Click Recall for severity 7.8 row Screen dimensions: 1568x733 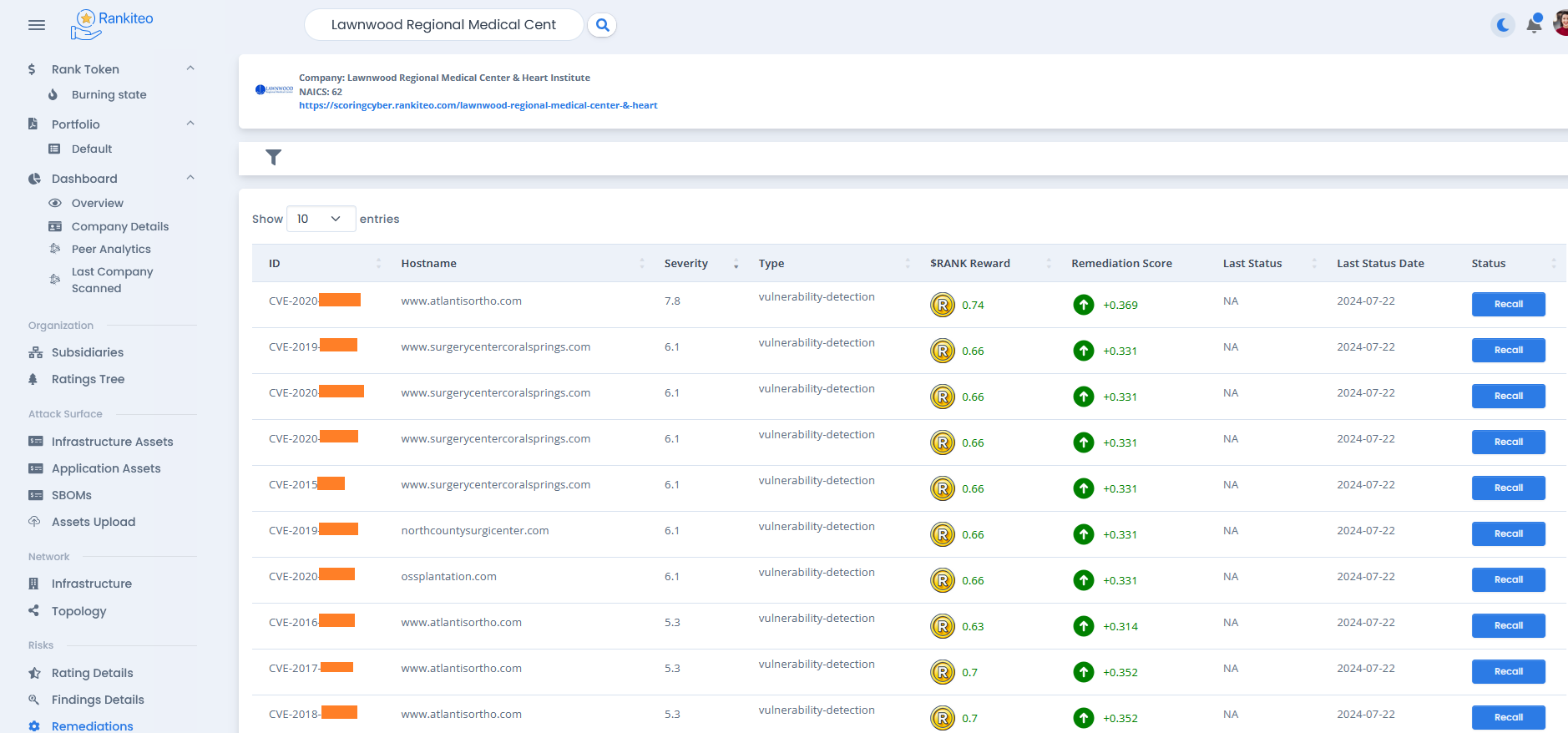tap(1508, 304)
